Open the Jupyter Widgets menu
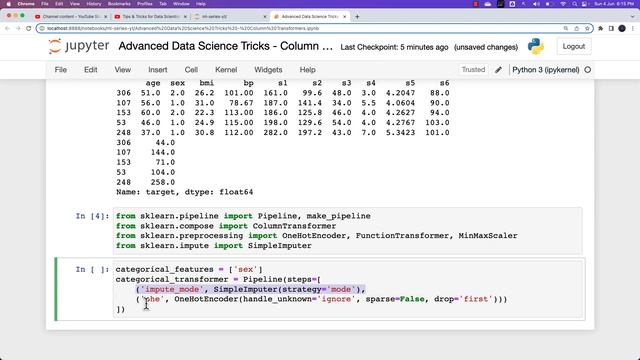This screenshot has height=360, width=640. click(x=268, y=70)
